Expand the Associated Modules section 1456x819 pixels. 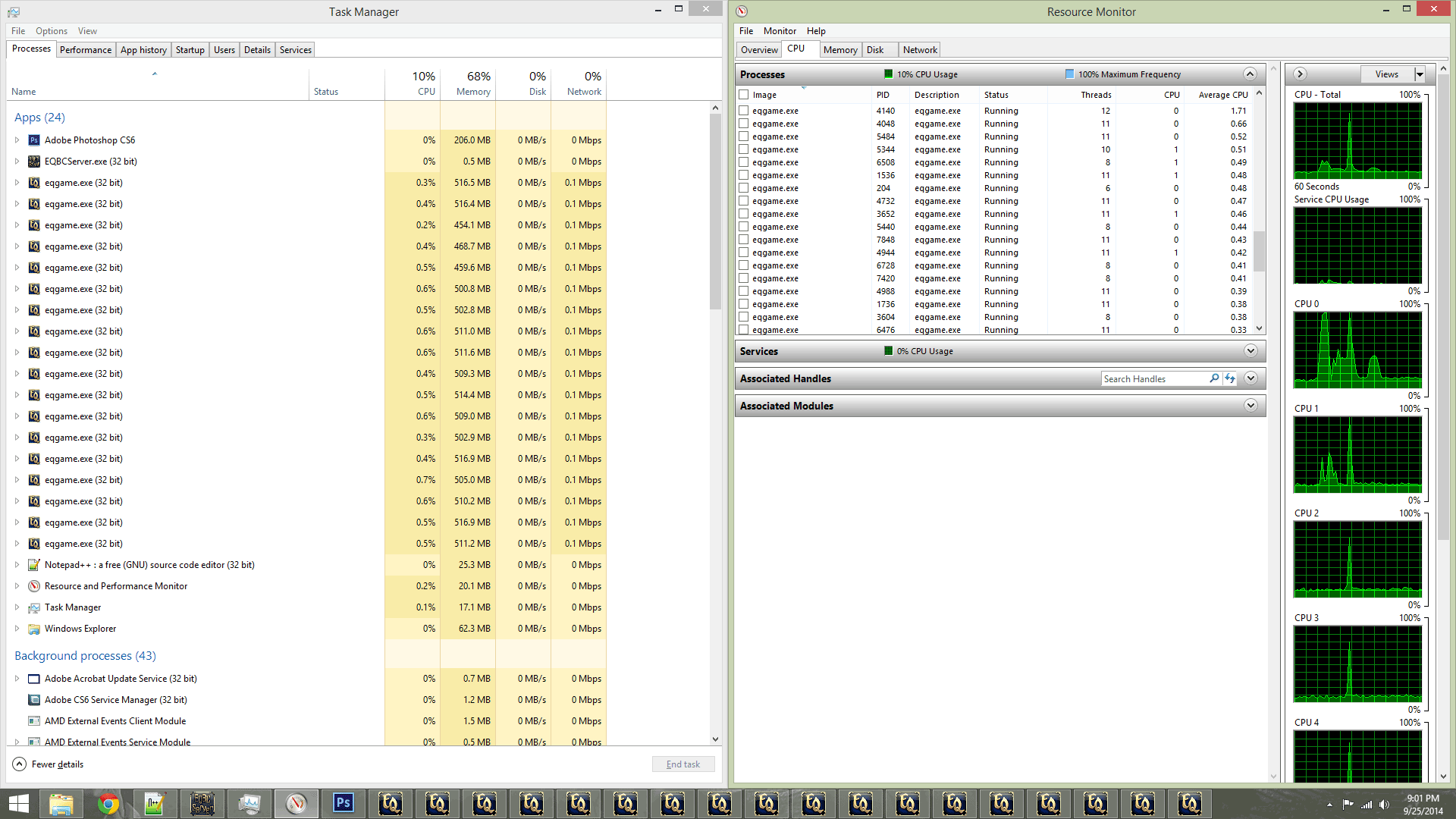click(x=1250, y=406)
